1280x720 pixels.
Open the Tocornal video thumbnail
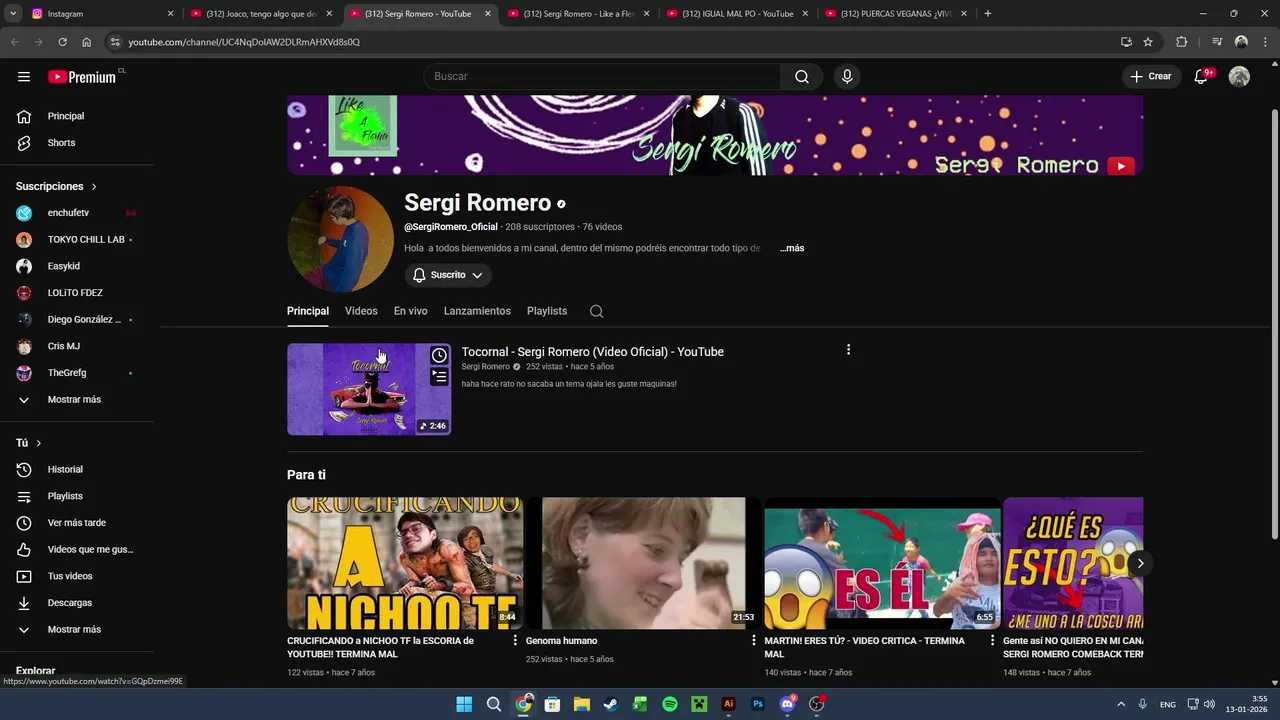(x=369, y=390)
